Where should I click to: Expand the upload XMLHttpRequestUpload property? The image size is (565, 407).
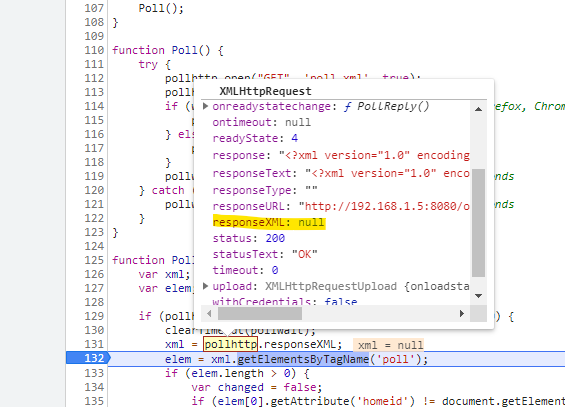(205, 286)
